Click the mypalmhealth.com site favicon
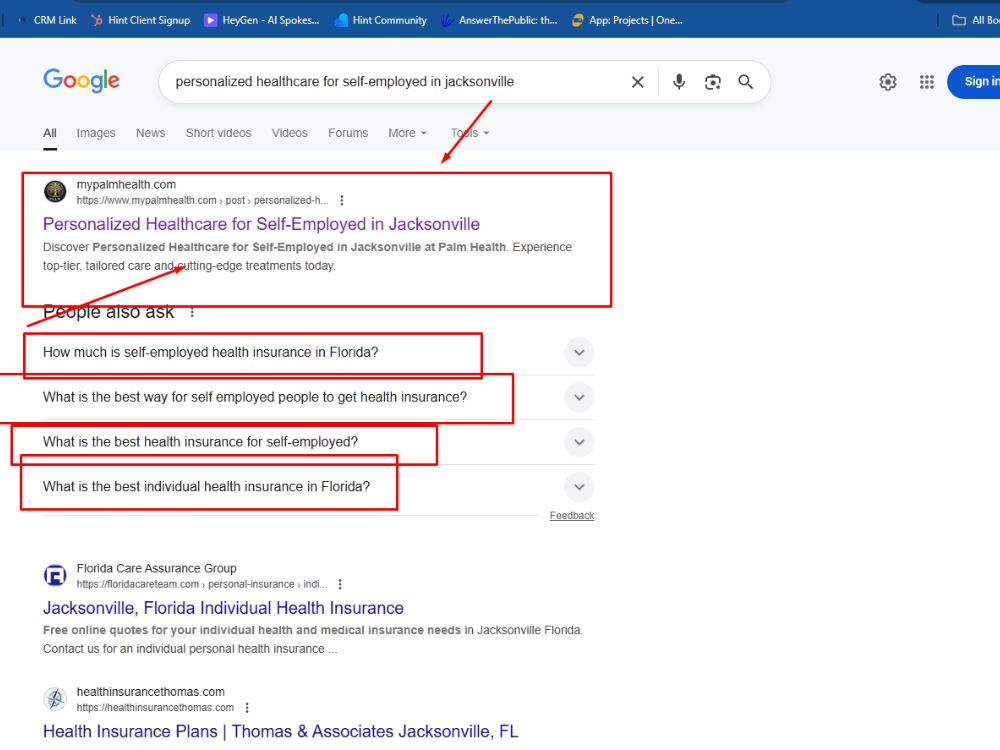 coord(55,191)
